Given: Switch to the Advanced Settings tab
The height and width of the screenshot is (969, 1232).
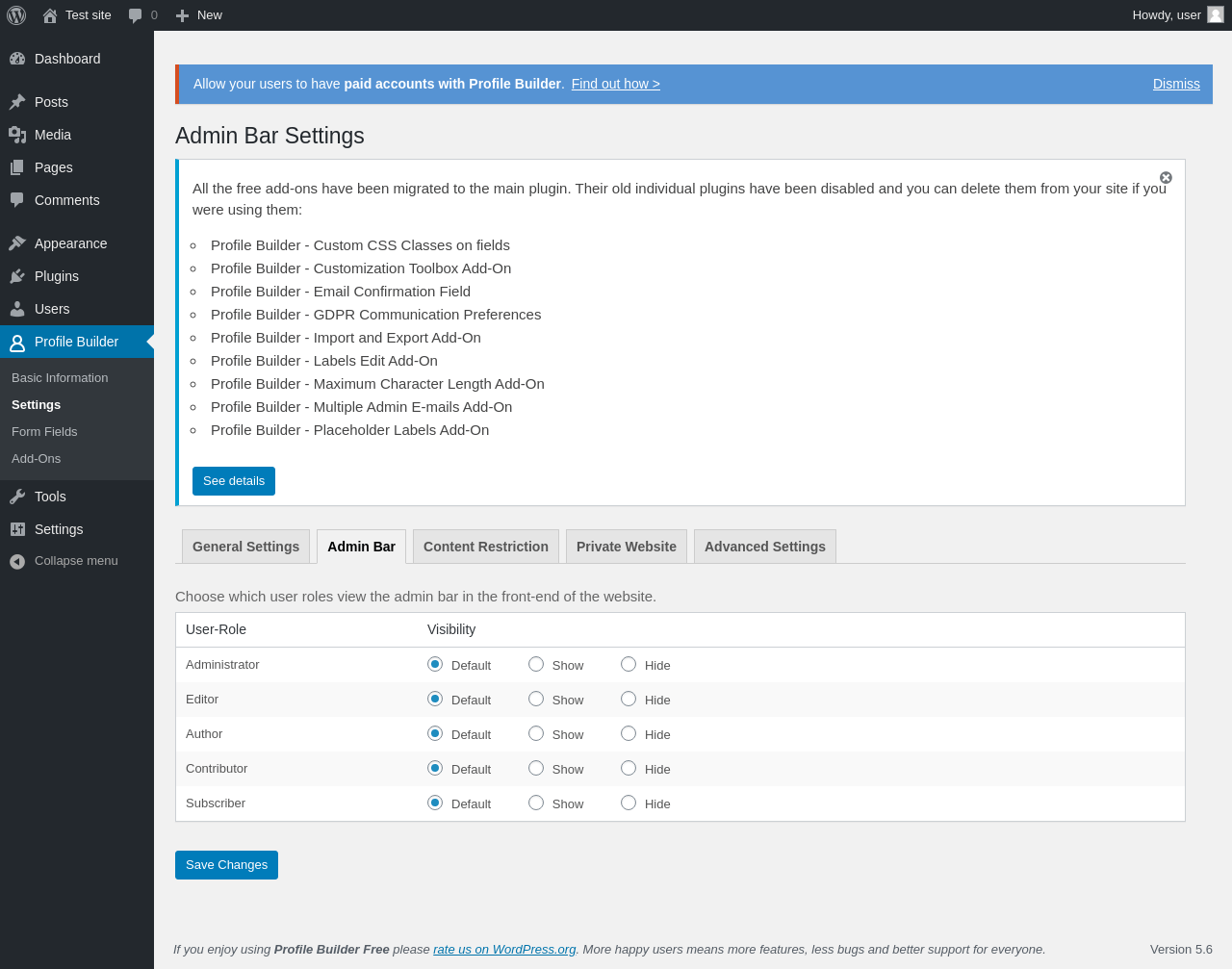Looking at the screenshot, I should point(765,547).
